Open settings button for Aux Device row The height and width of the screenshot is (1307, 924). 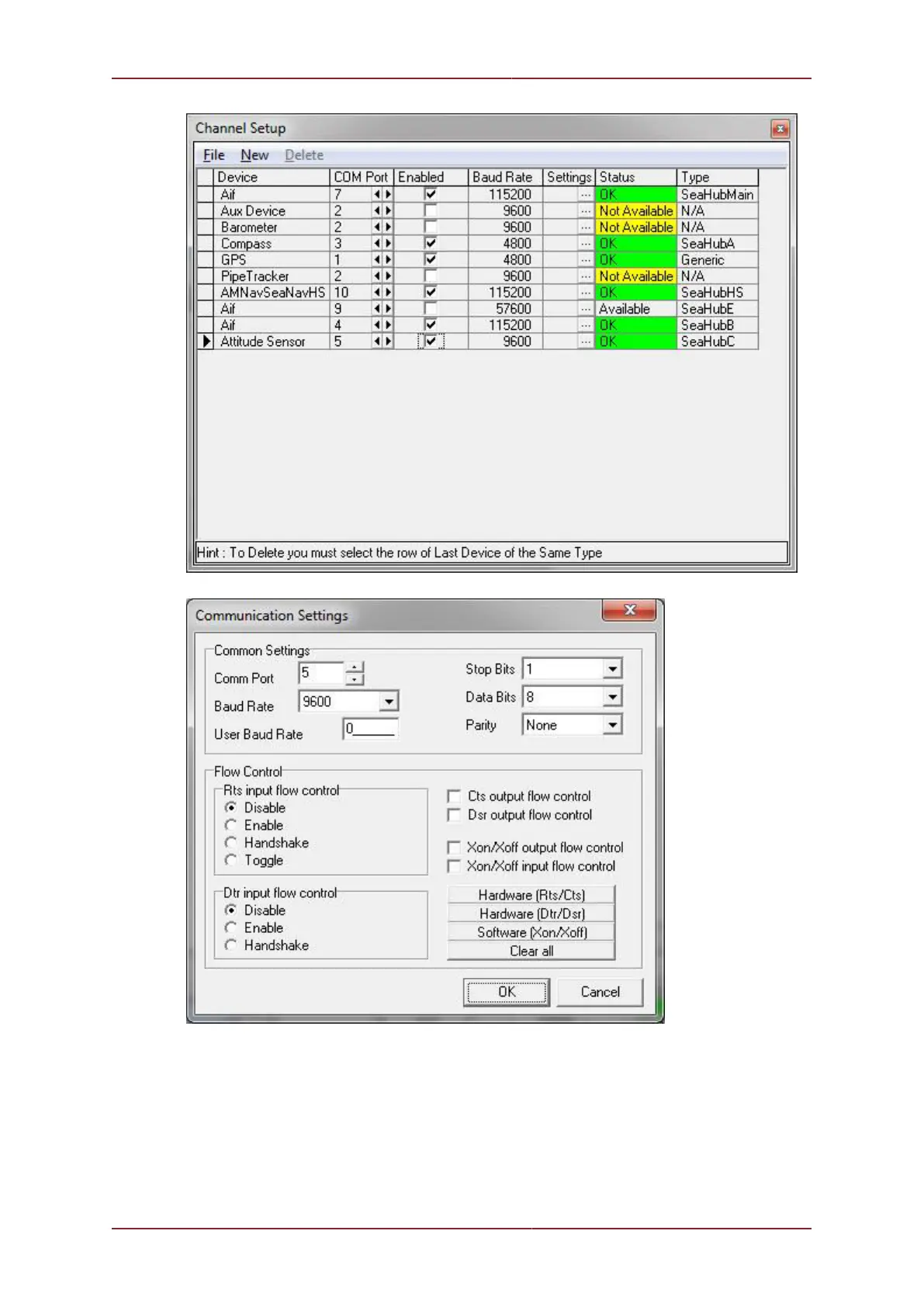click(586, 211)
